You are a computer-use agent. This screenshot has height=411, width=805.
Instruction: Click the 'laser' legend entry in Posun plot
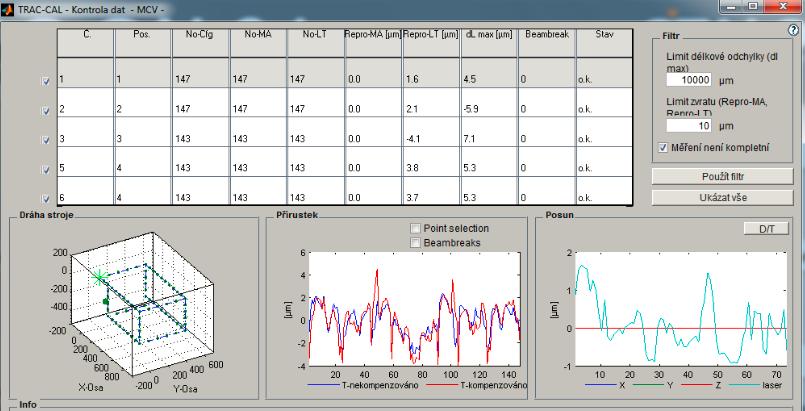773,385
